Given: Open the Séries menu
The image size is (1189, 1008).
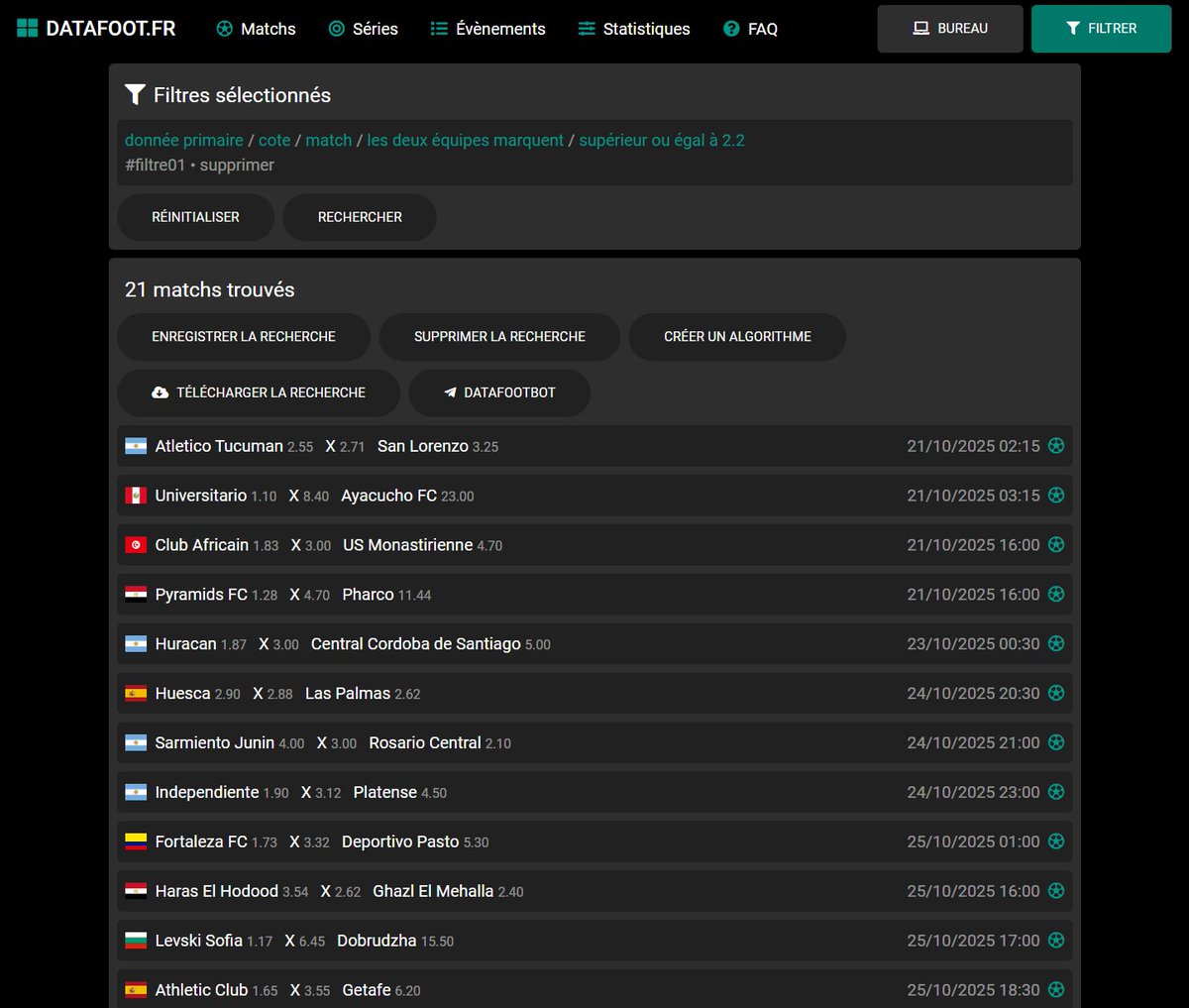Looking at the screenshot, I should pyautogui.click(x=364, y=29).
